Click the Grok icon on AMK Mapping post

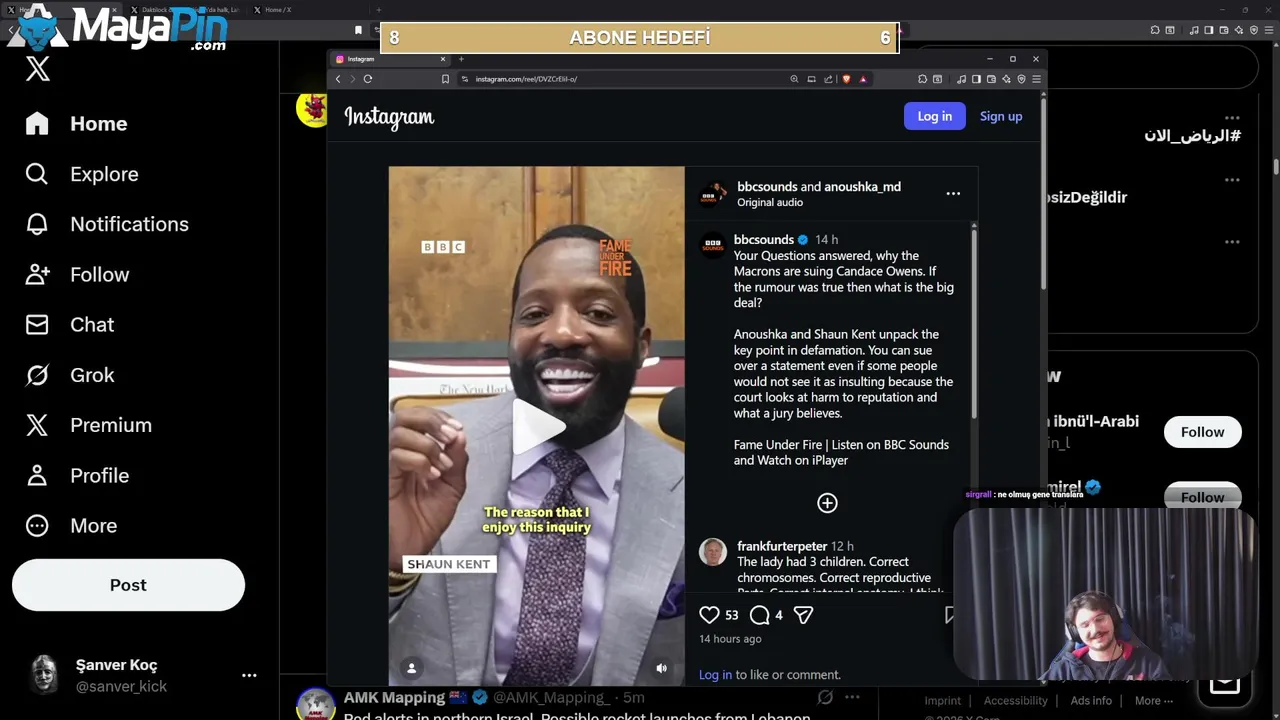pyautogui.click(x=825, y=697)
